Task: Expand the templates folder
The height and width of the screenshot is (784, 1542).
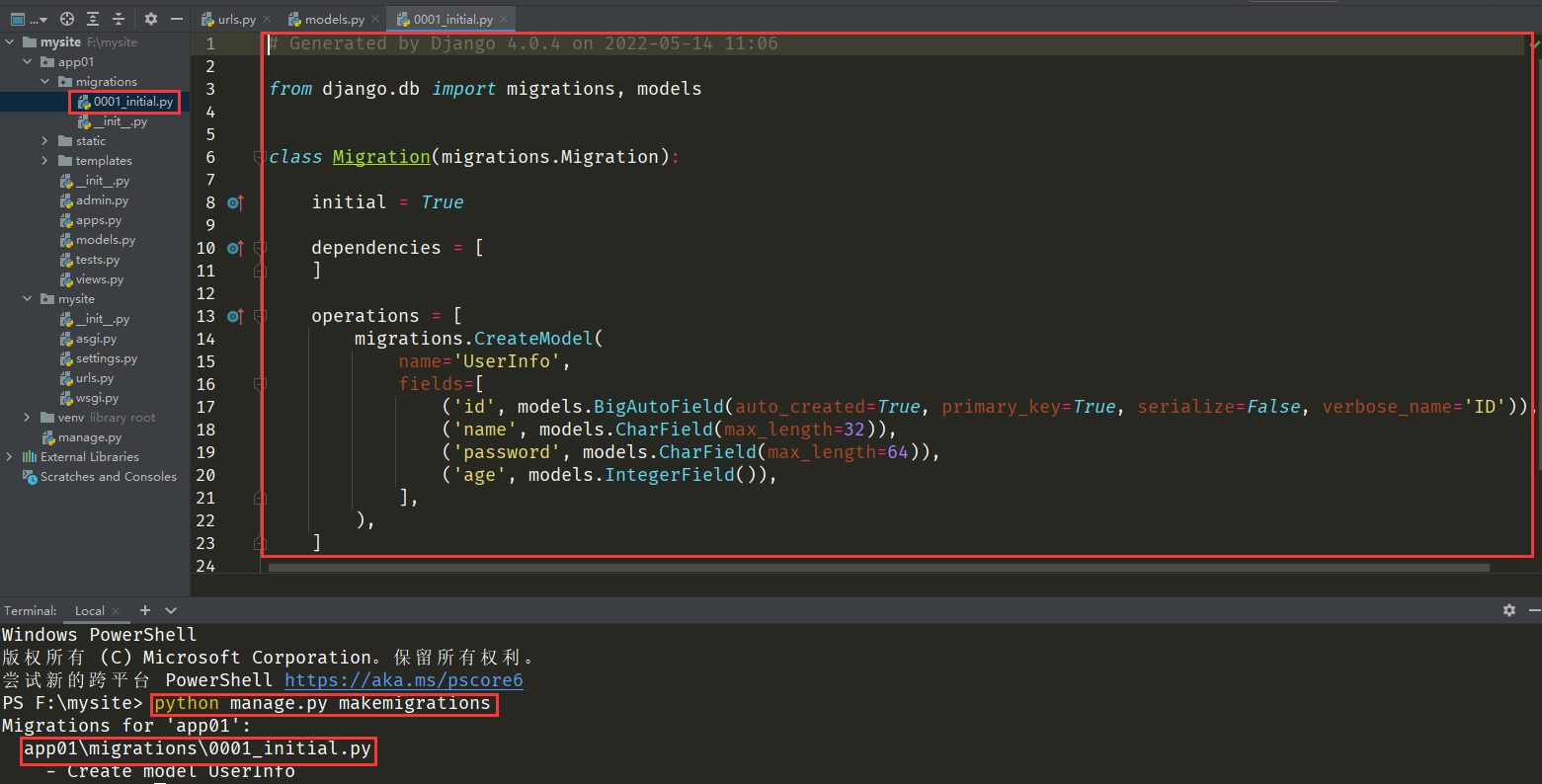Action: (45, 161)
